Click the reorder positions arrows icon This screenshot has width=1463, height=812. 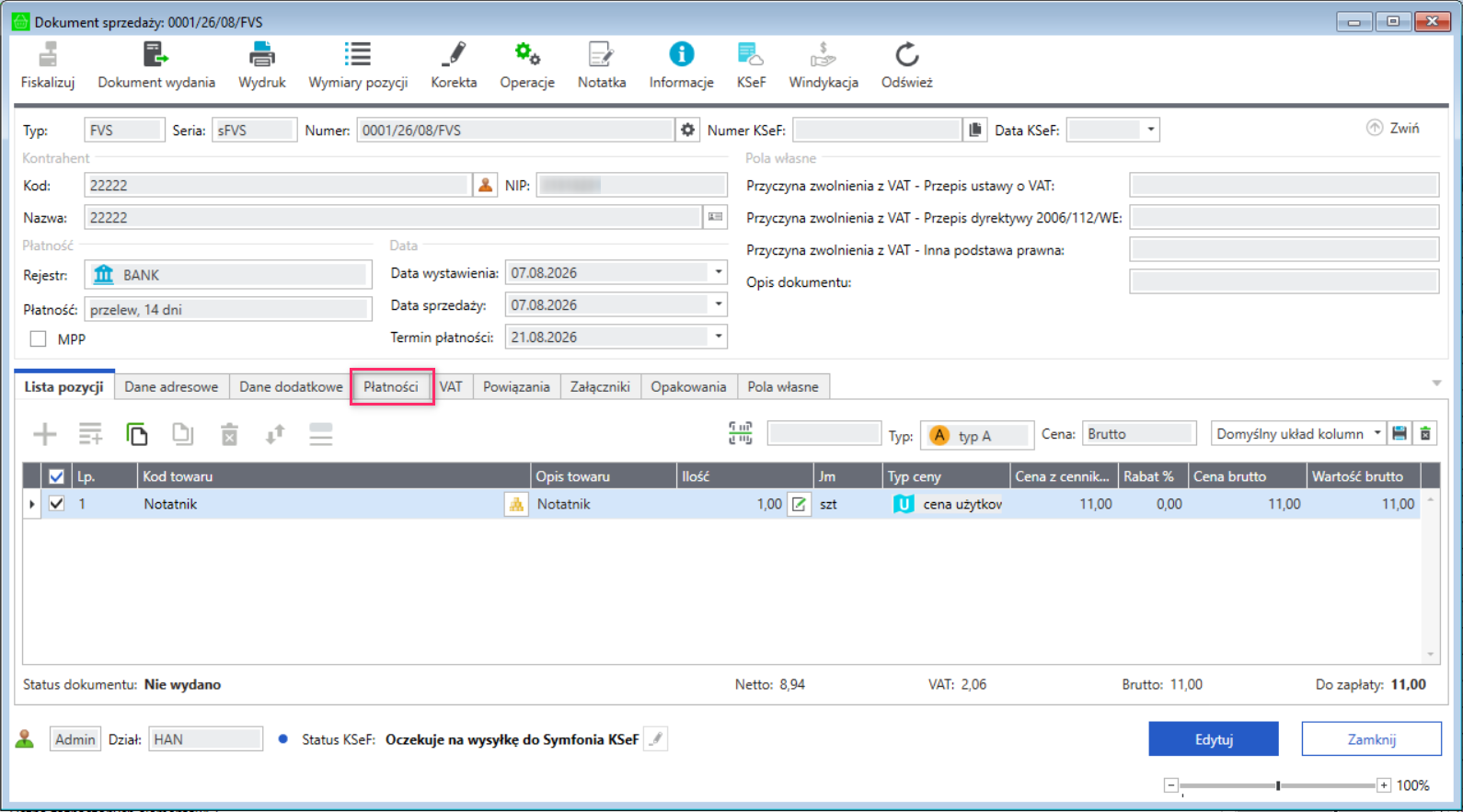[x=275, y=434]
